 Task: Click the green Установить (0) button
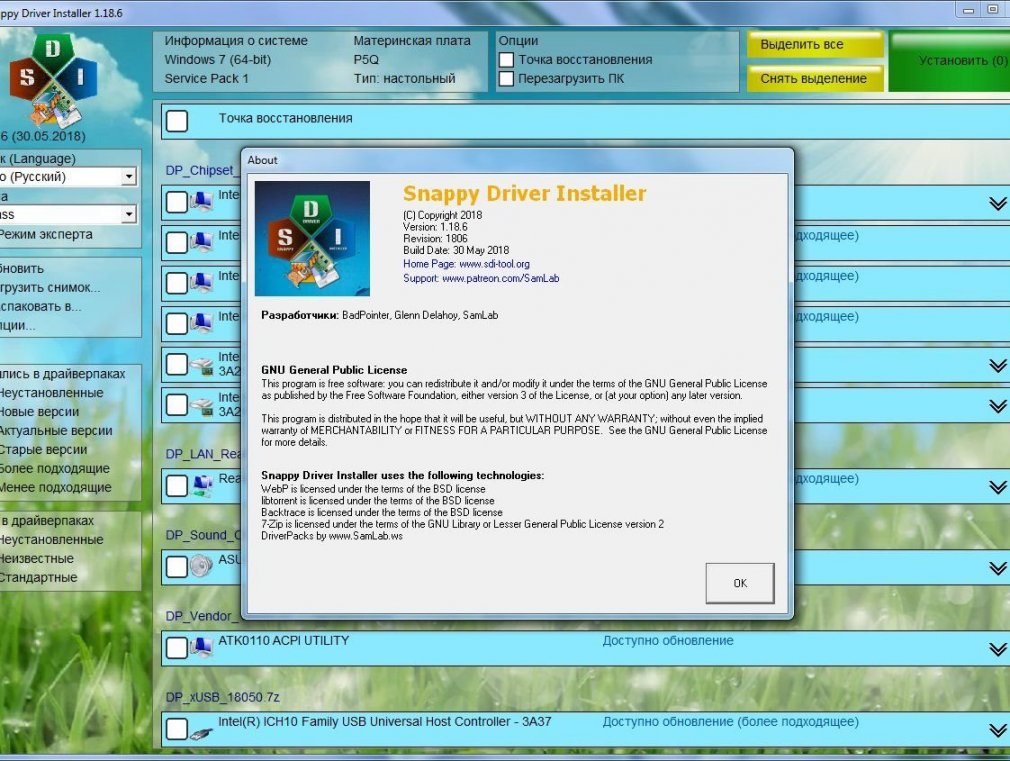click(x=949, y=61)
